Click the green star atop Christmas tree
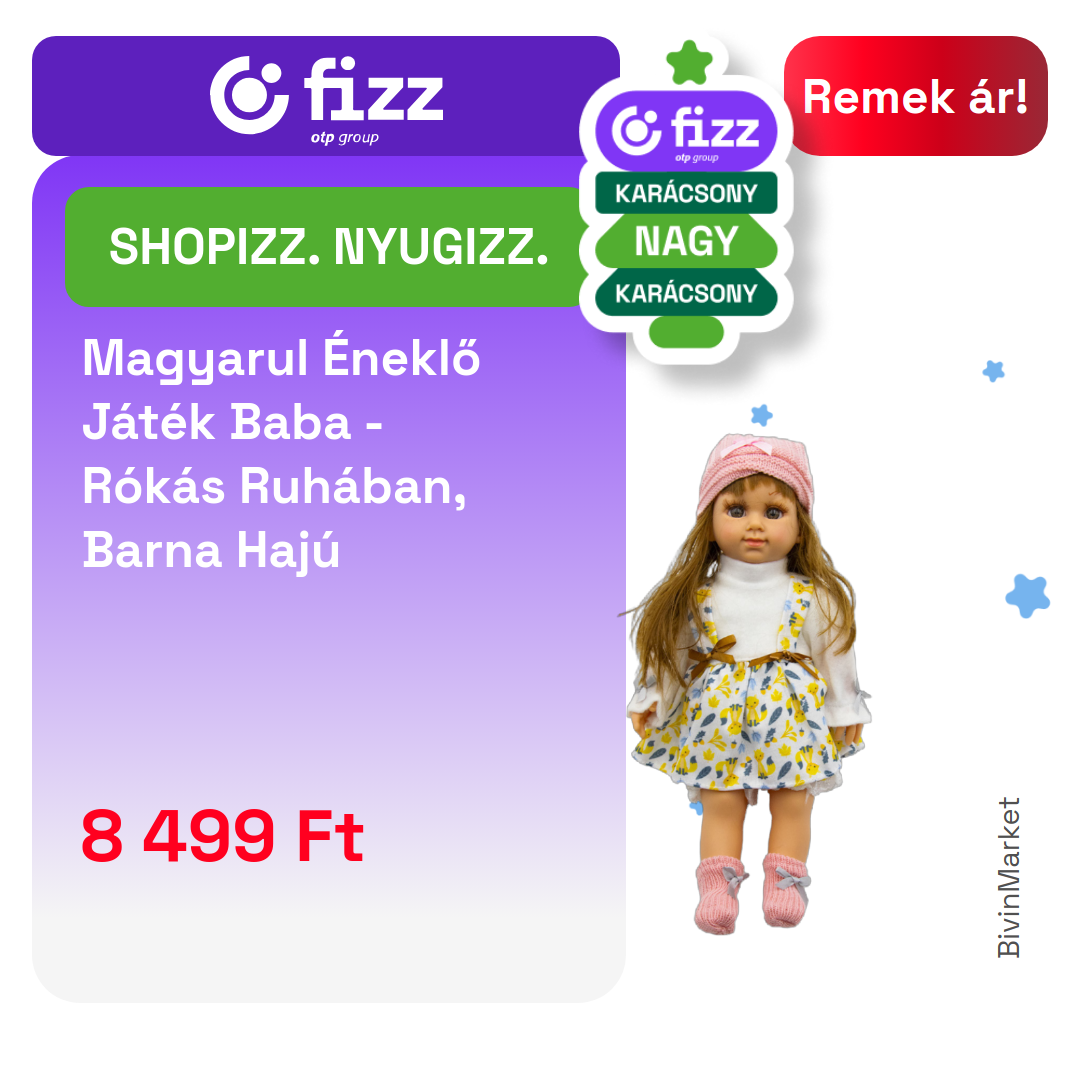This screenshot has width=1080, height=1080. pos(689,63)
